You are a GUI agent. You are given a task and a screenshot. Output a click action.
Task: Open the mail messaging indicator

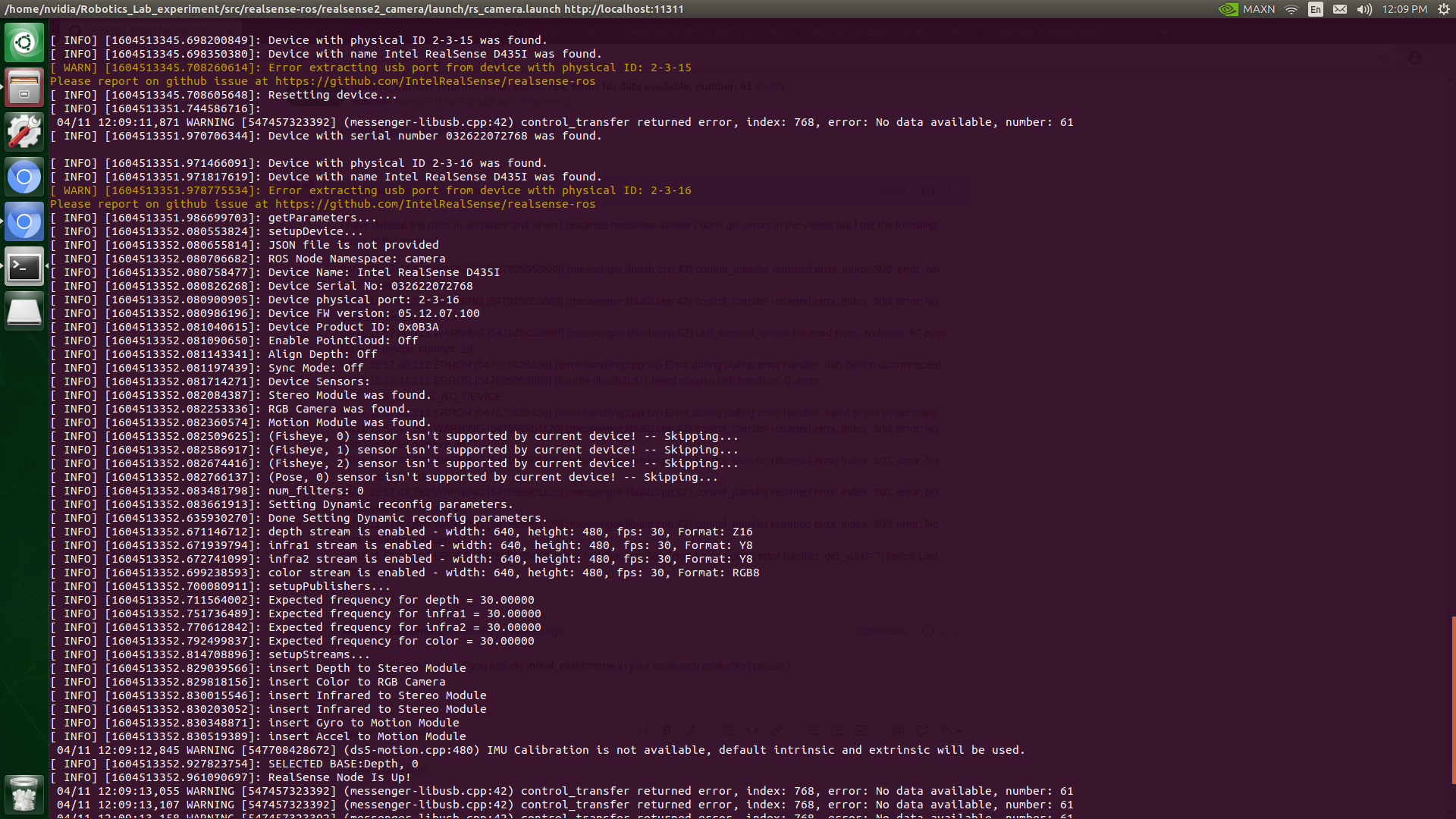(1340, 9)
